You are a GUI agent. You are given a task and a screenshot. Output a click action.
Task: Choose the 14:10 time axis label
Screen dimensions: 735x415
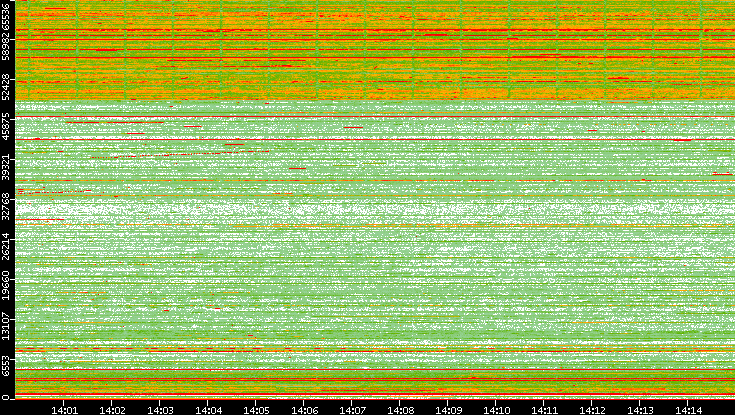[x=496, y=410]
